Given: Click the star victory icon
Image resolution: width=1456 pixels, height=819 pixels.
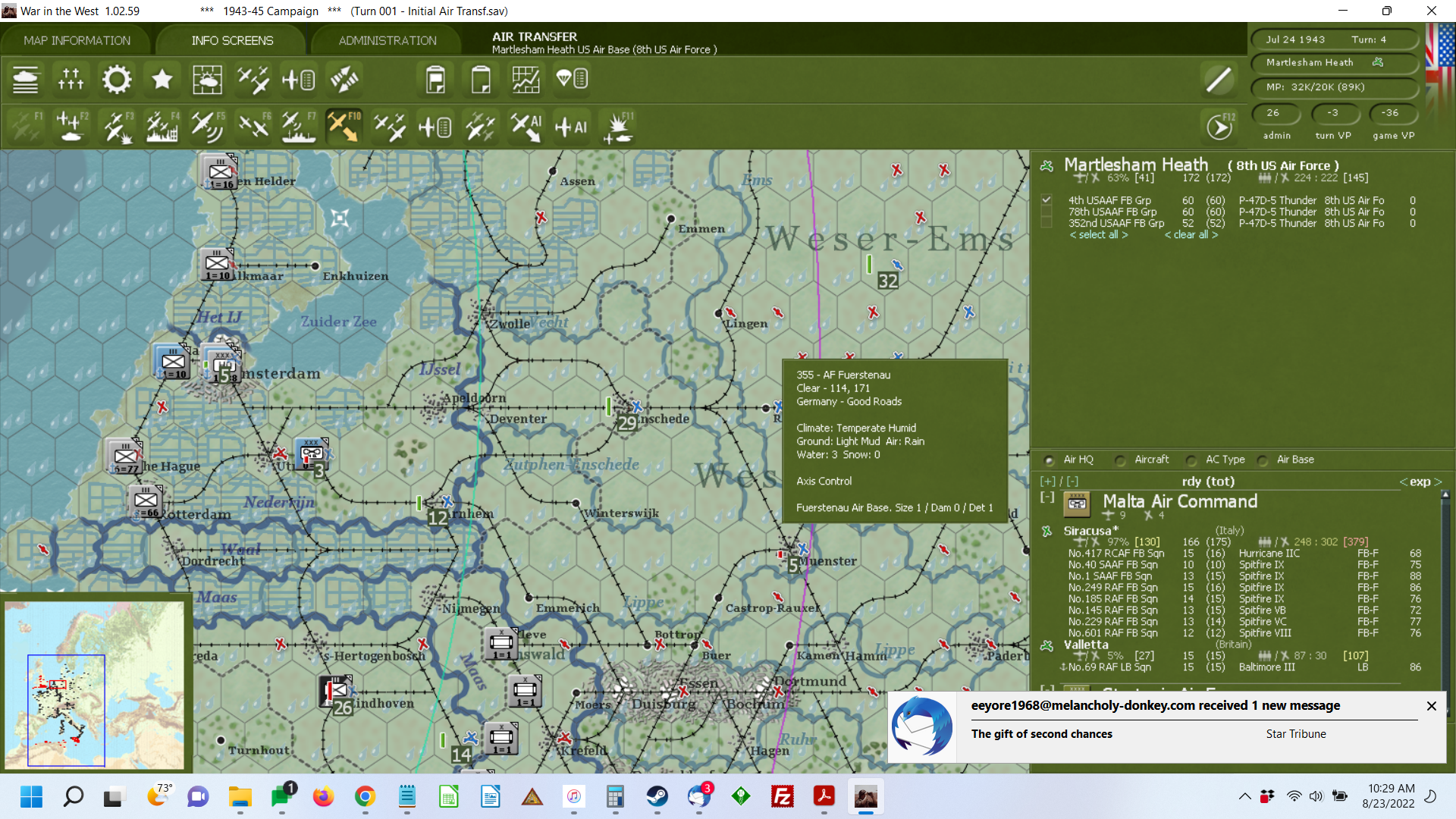Looking at the screenshot, I should (162, 79).
